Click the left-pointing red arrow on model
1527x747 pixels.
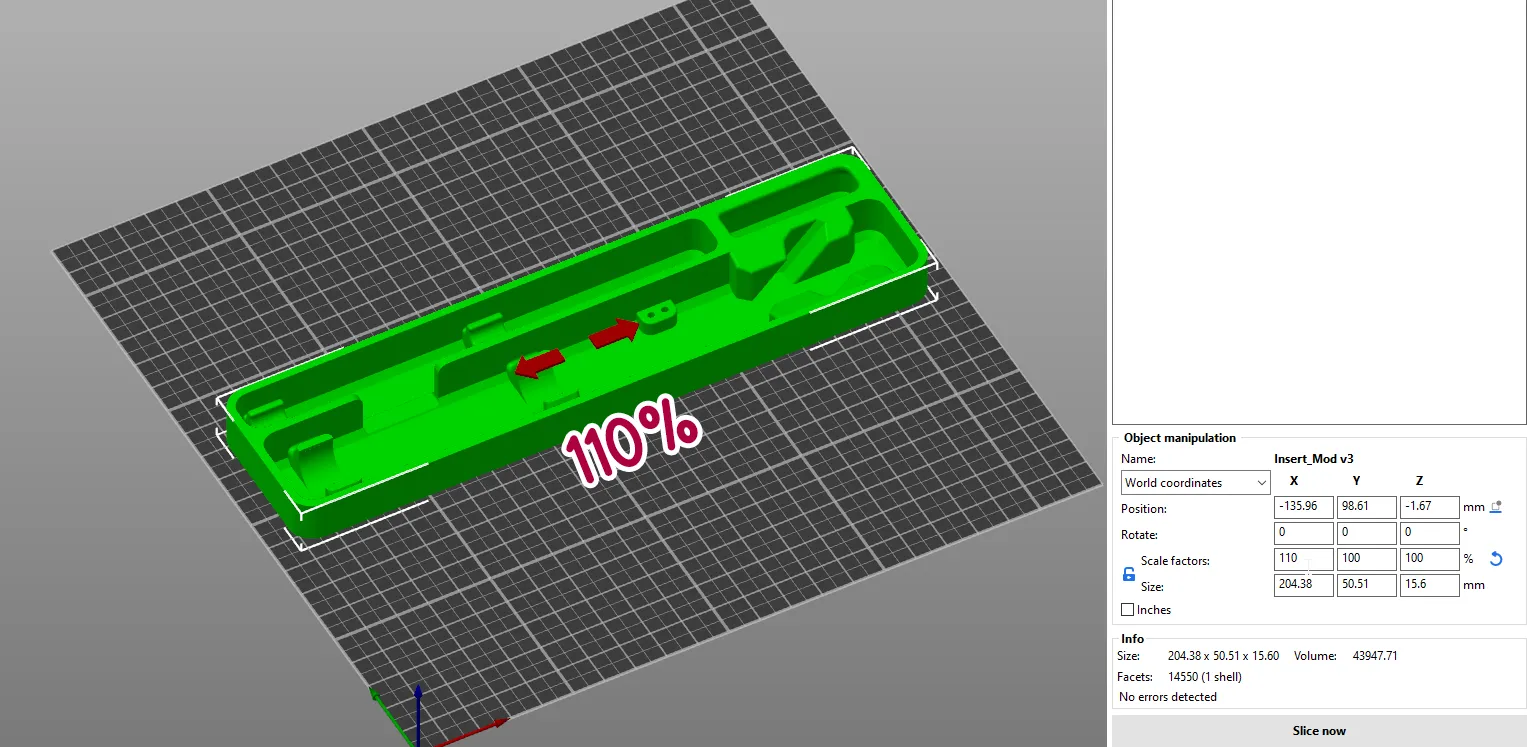point(539,363)
